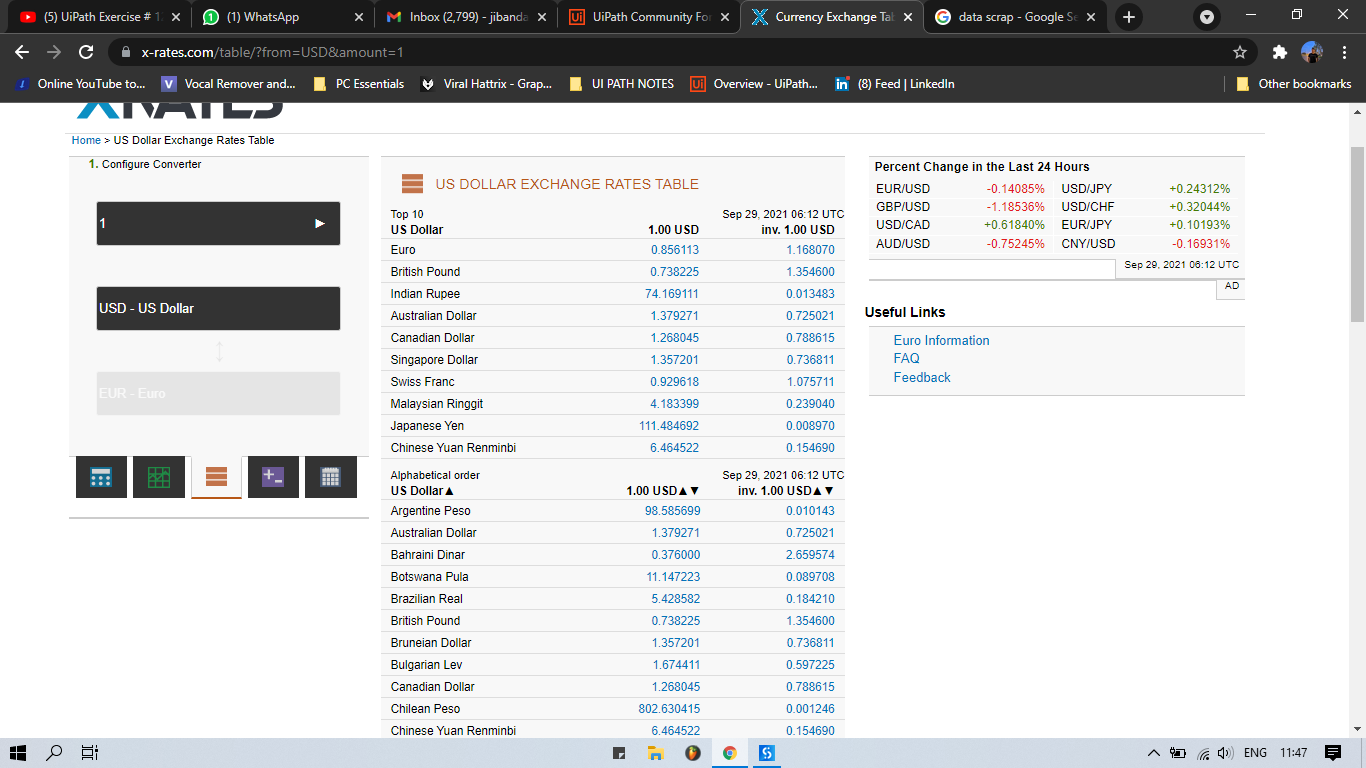Click Chilean Peso rate 802.630415
Viewport: 1366px width, 768px height.
point(669,709)
